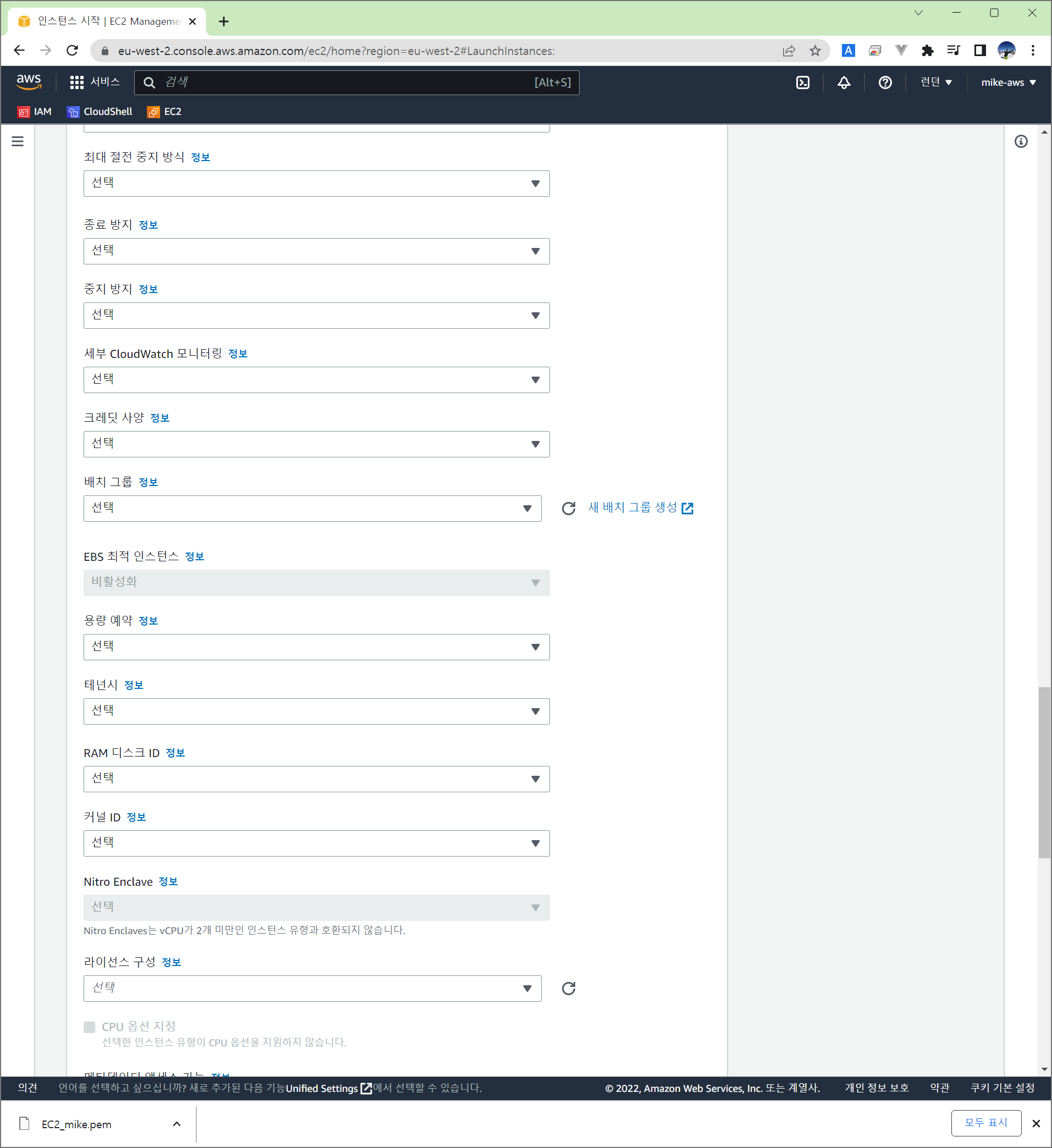Screen dimensions: 1052x1148
Task: Open the 용량 예약 dropdown
Action: tap(316, 647)
